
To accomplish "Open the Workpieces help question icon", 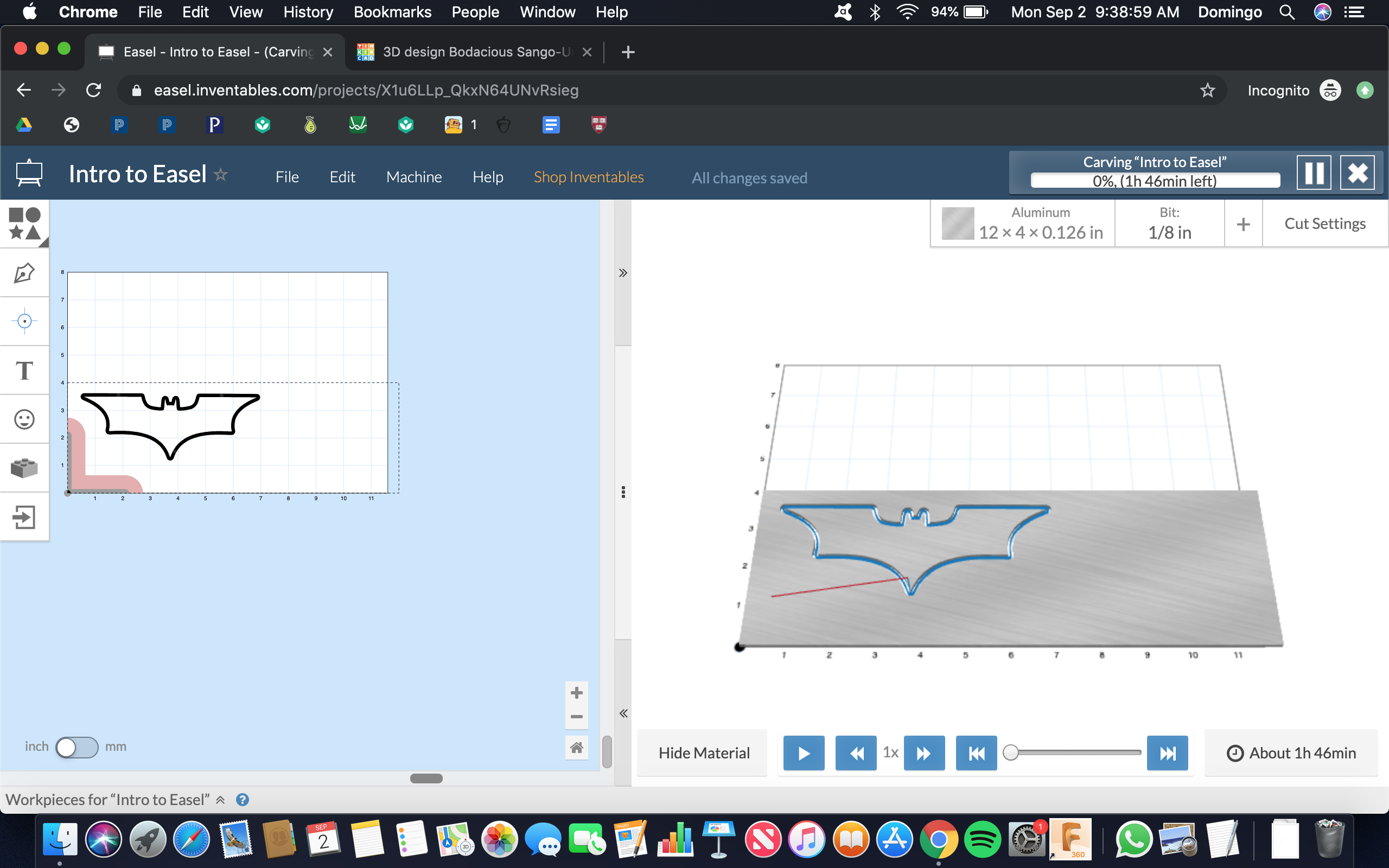I will point(242,800).
